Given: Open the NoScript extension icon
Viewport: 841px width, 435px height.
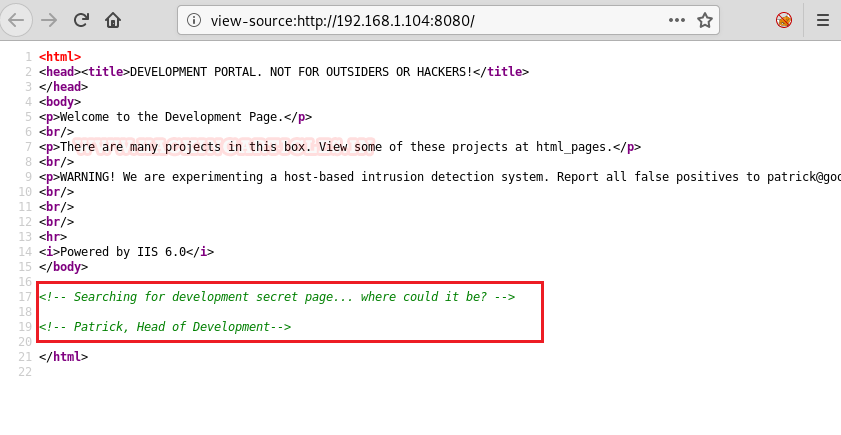Looking at the screenshot, I should (x=784, y=20).
